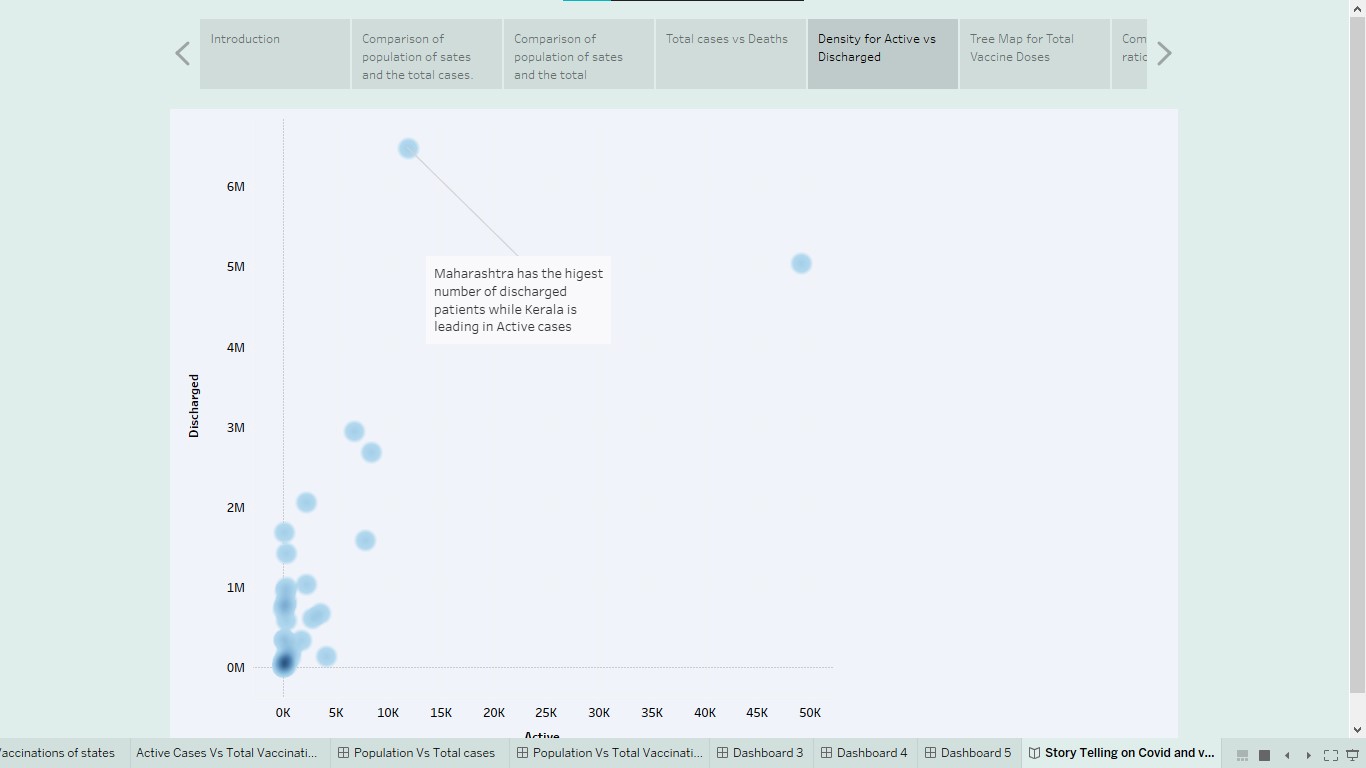This screenshot has width=1366, height=768.
Task: Toggle the filmstrip navigator view
Action: (1242, 755)
